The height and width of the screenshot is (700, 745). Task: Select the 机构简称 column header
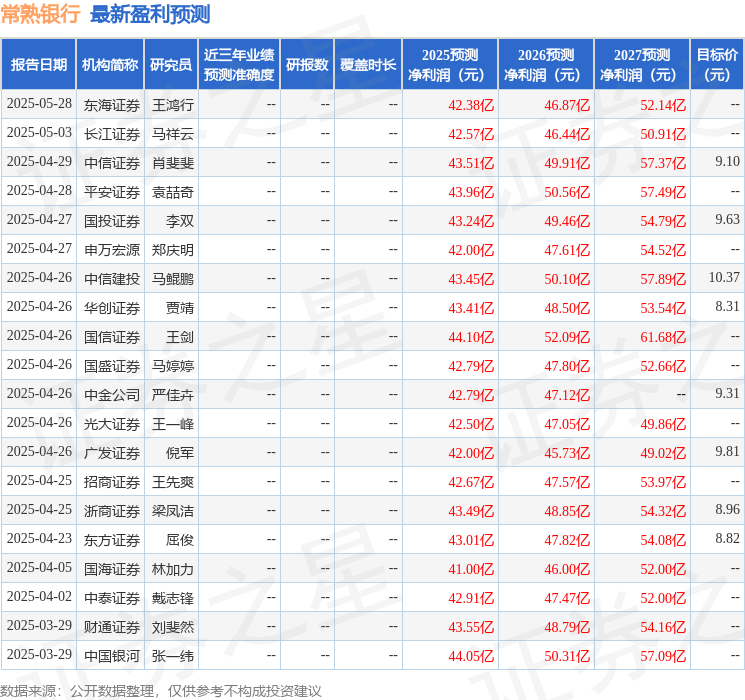[x=110, y=65]
